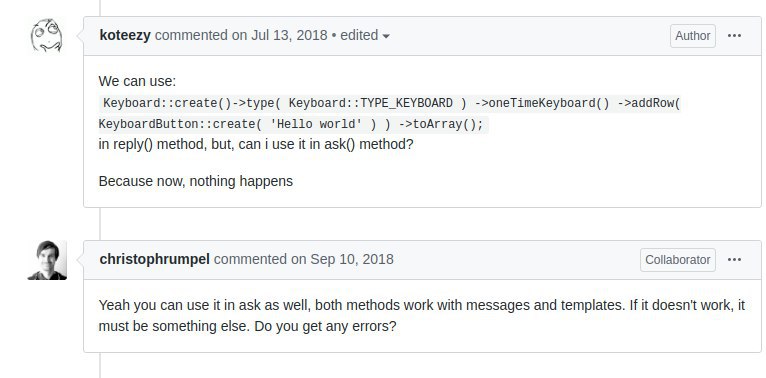
Task: Open the Sep 10, 2018 timestamp link
Action: click(x=352, y=259)
